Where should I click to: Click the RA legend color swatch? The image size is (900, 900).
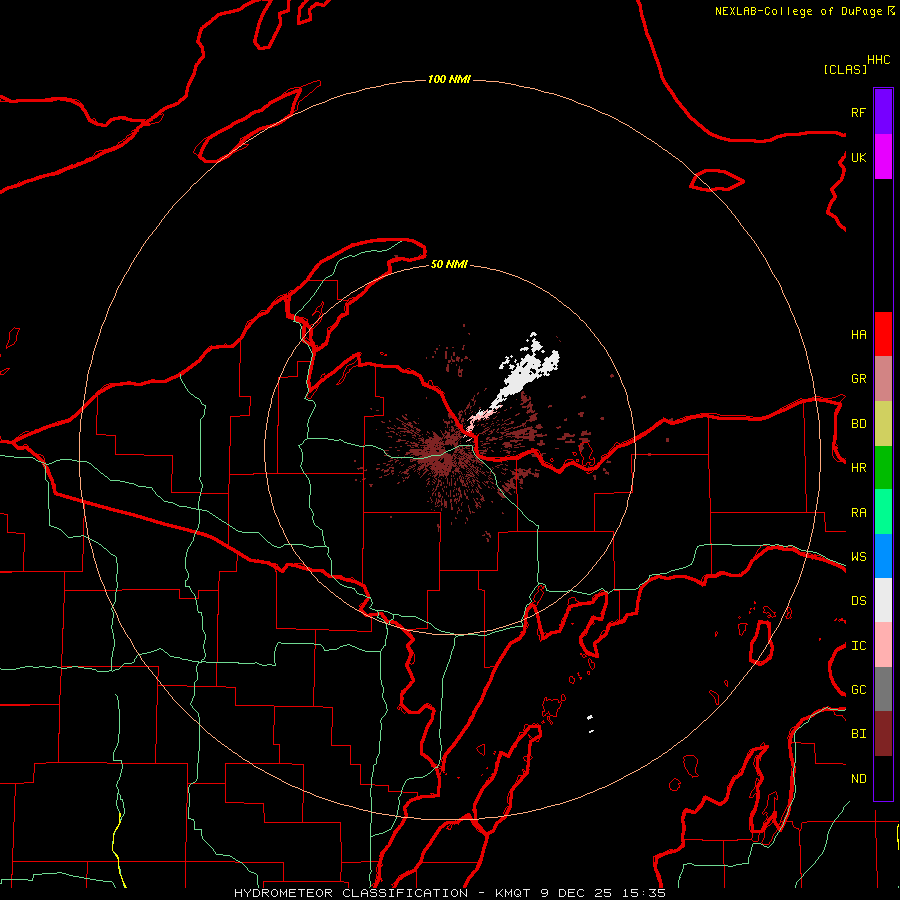pos(883,512)
